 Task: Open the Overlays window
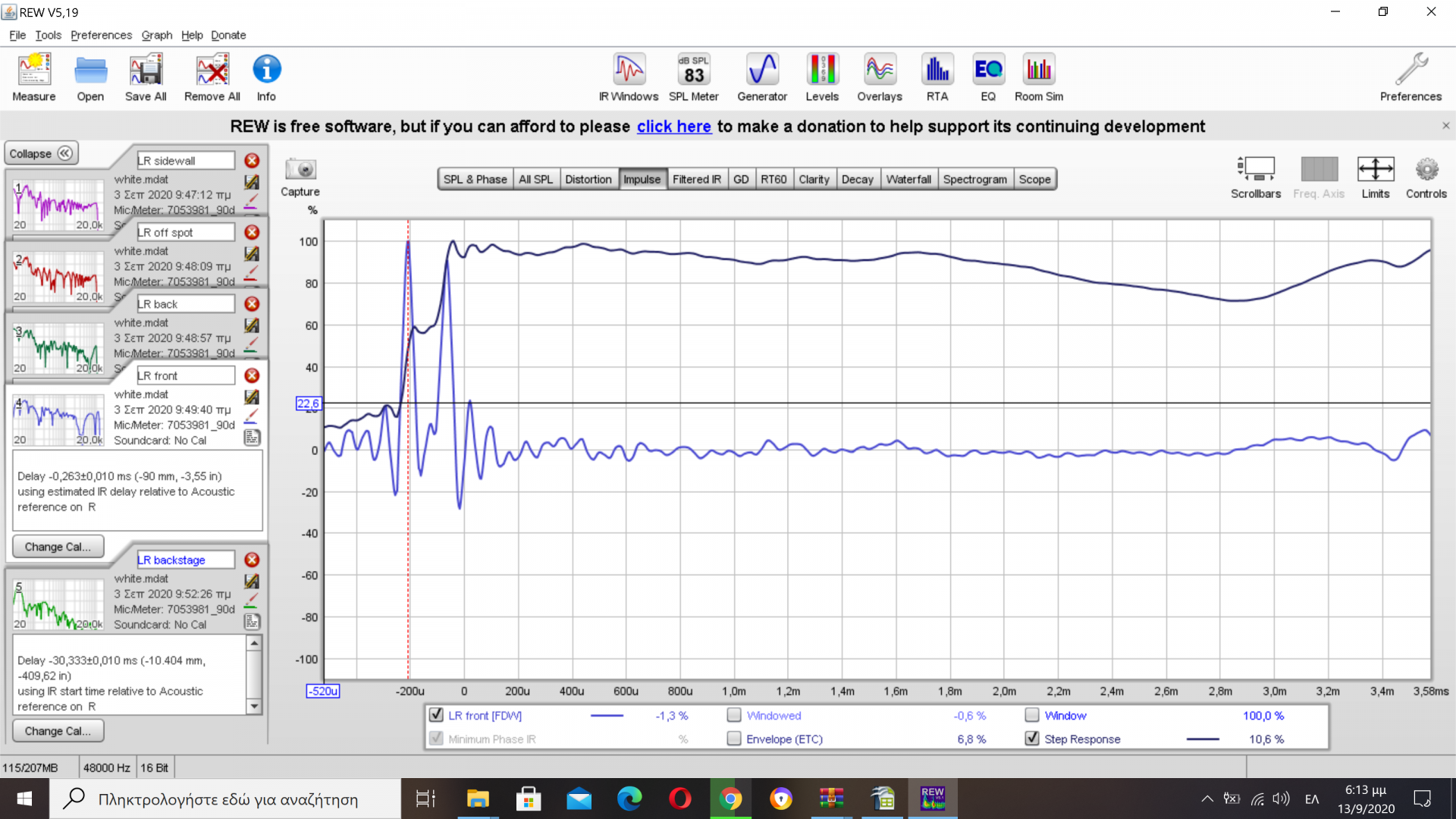pos(880,77)
